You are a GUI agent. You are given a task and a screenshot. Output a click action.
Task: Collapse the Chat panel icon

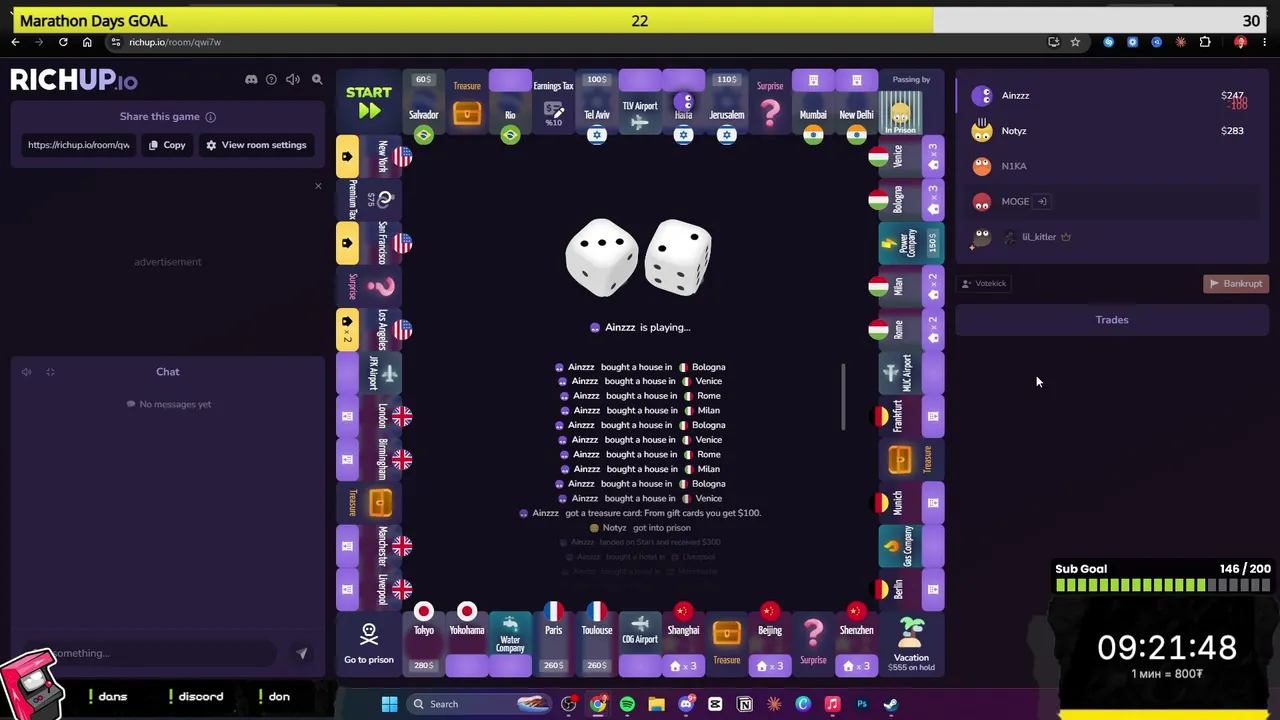pos(50,372)
